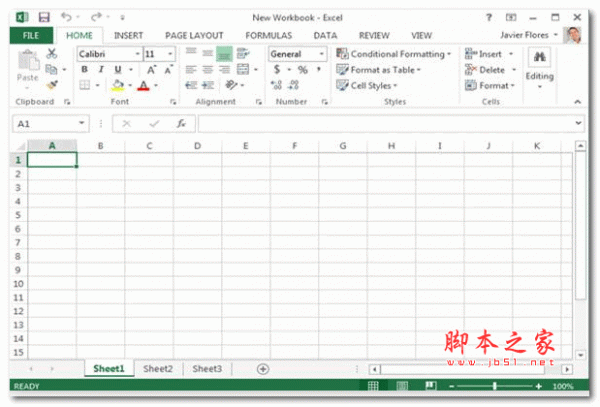Switch to the DATA tab

(x=325, y=36)
